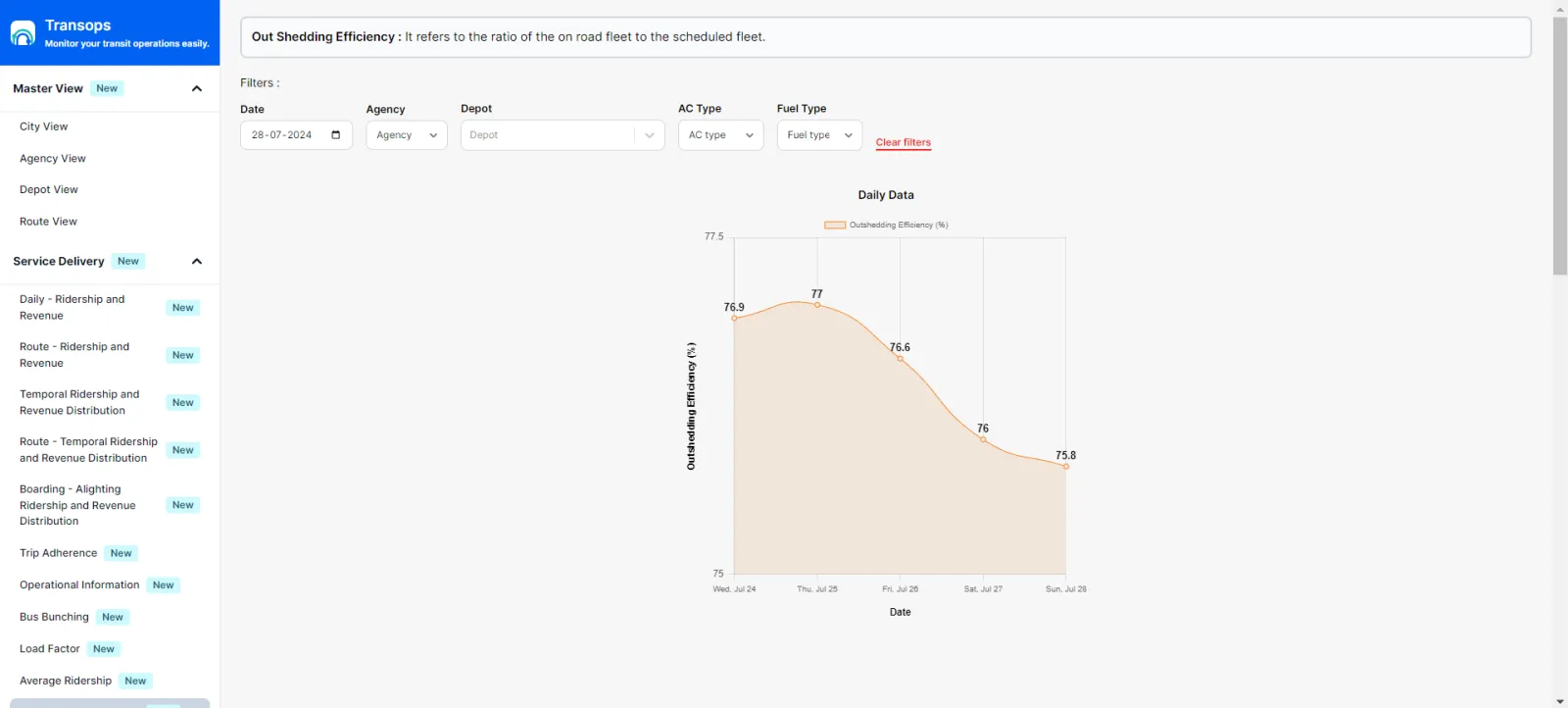
Task: Select the Date input field 28-07-2024
Action: pyautogui.click(x=296, y=135)
